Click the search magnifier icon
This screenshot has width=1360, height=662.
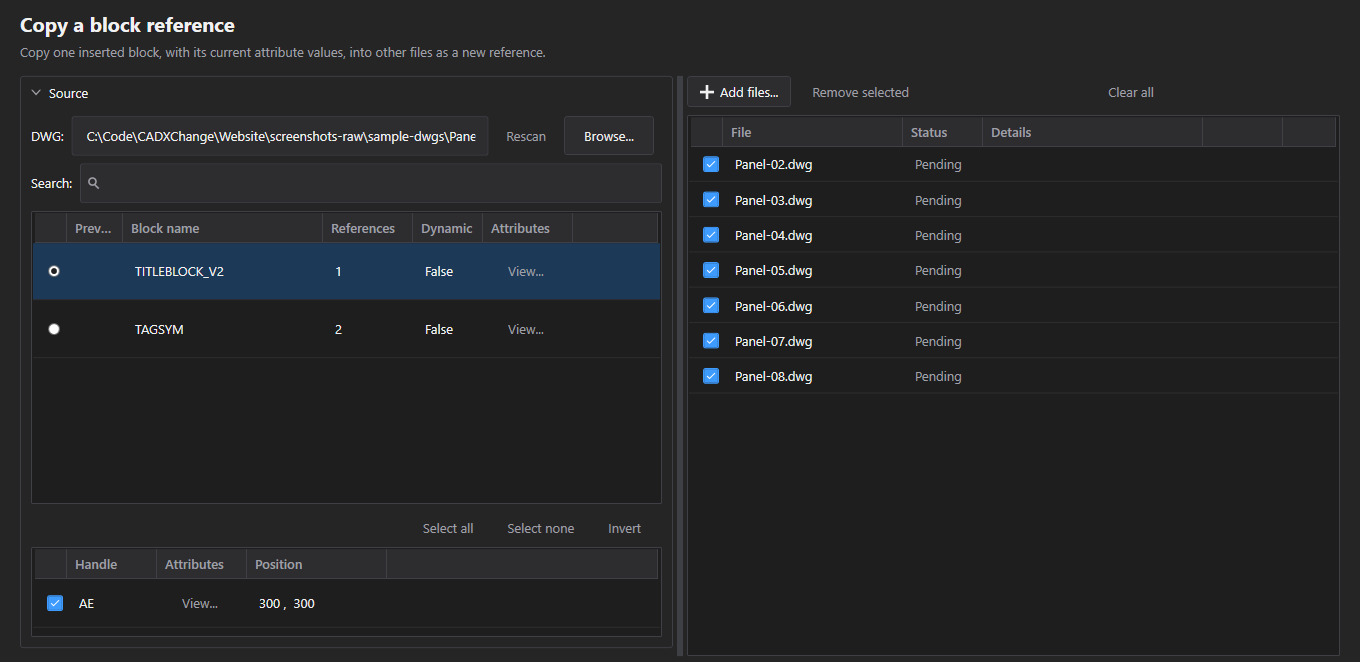[94, 183]
